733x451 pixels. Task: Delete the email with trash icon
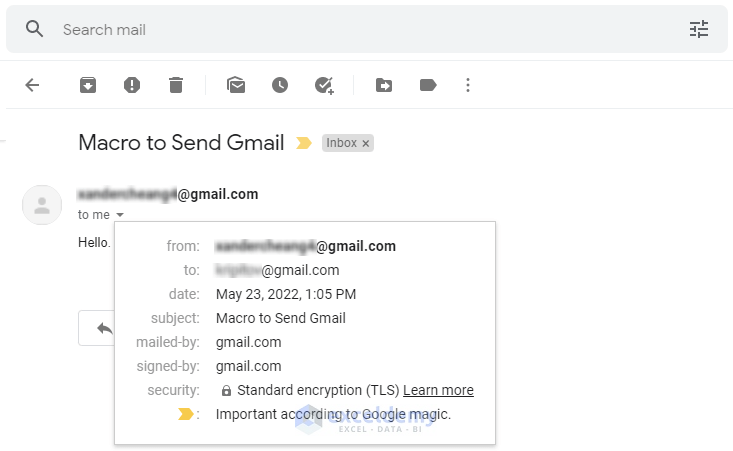point(176,86)
